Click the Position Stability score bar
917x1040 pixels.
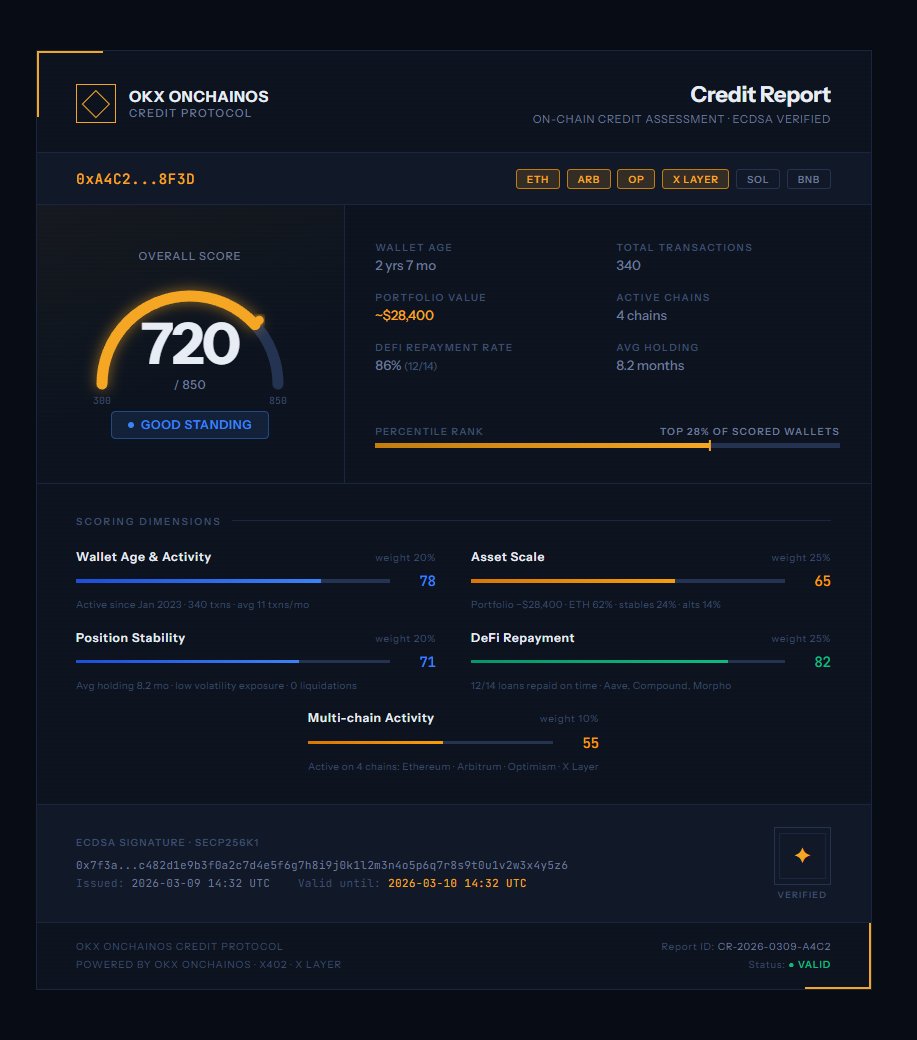[233, 661]
